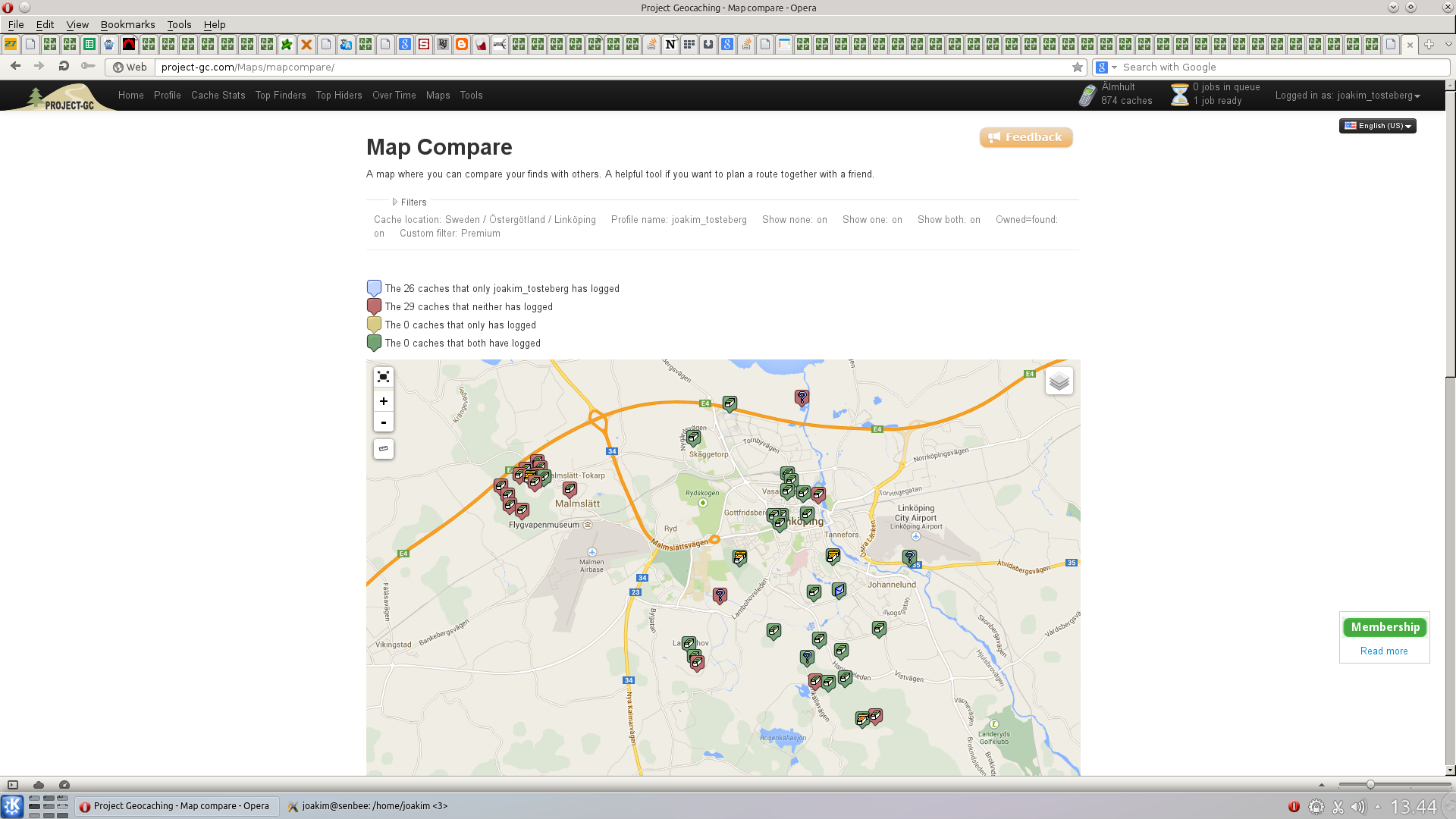Click the Opera Link cloud icon
Image resolution: width=1456 pixels, height=819 pixels.
[x=39, y=785]
